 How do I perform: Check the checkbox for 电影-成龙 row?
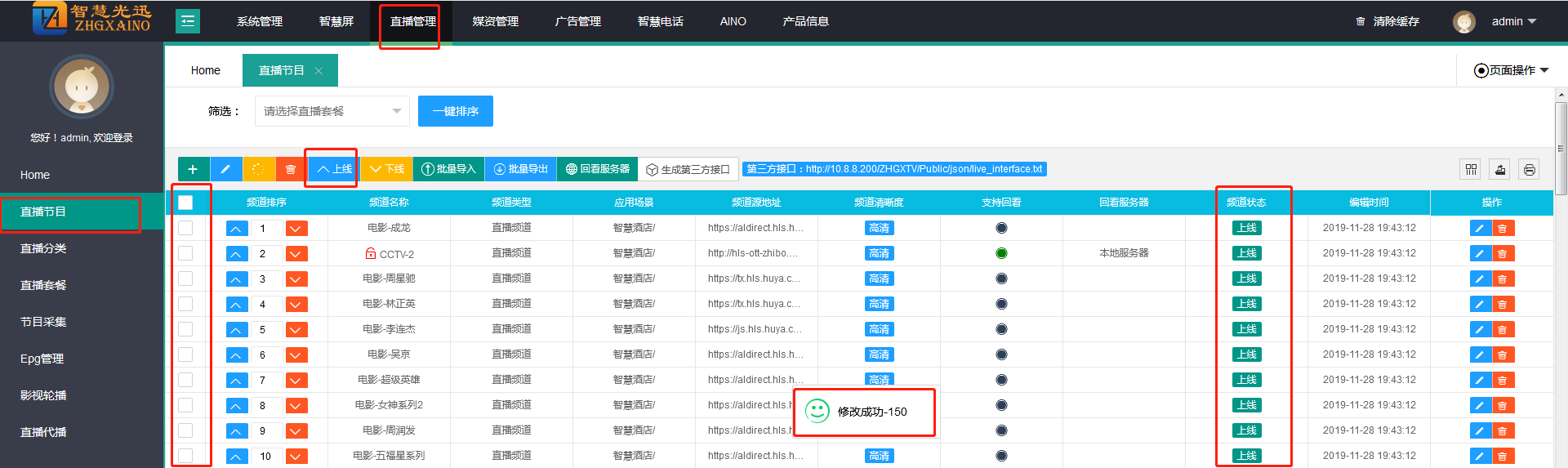click(x=185, y=228)
